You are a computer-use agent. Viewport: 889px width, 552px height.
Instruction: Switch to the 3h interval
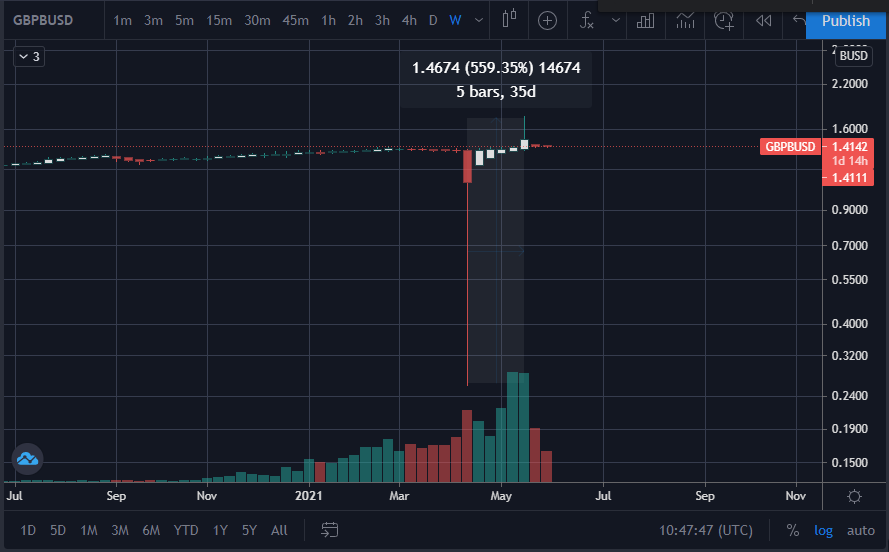382,20
